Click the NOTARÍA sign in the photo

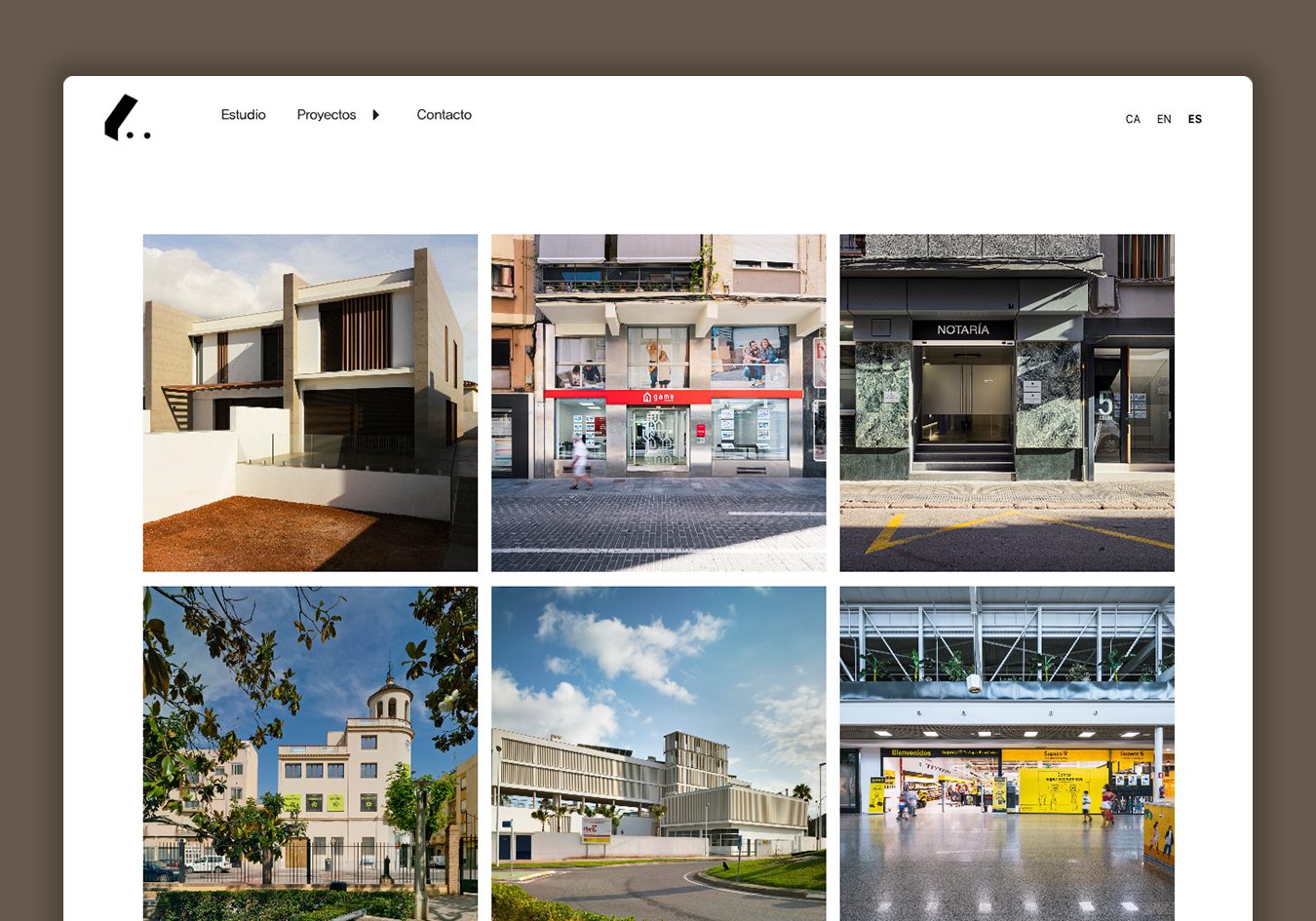(x=962, y=330)
